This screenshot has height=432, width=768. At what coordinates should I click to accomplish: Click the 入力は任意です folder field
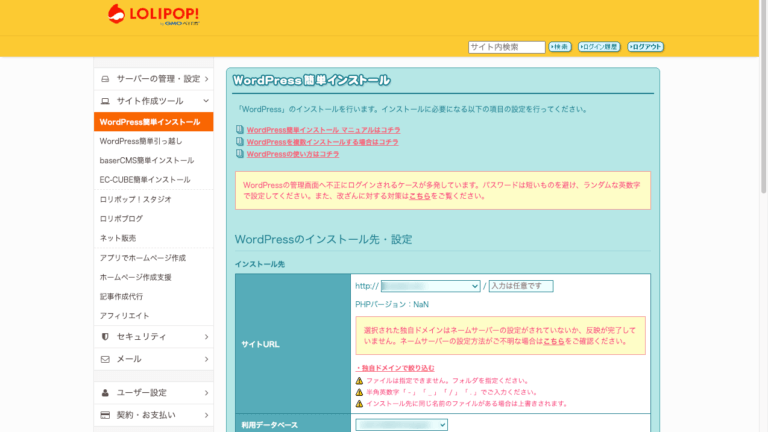(521, 286)
